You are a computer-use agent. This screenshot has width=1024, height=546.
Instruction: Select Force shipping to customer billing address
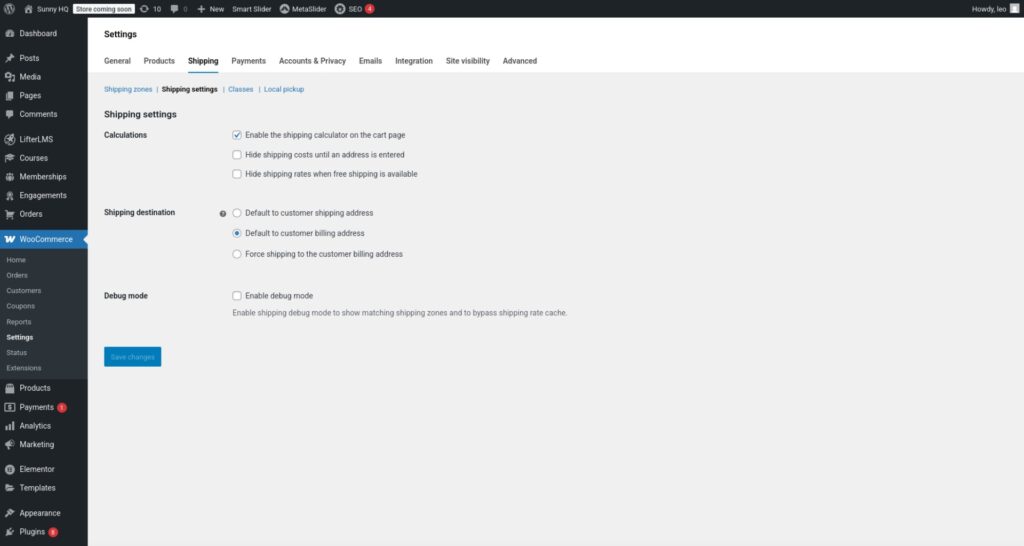pos(237,254)
